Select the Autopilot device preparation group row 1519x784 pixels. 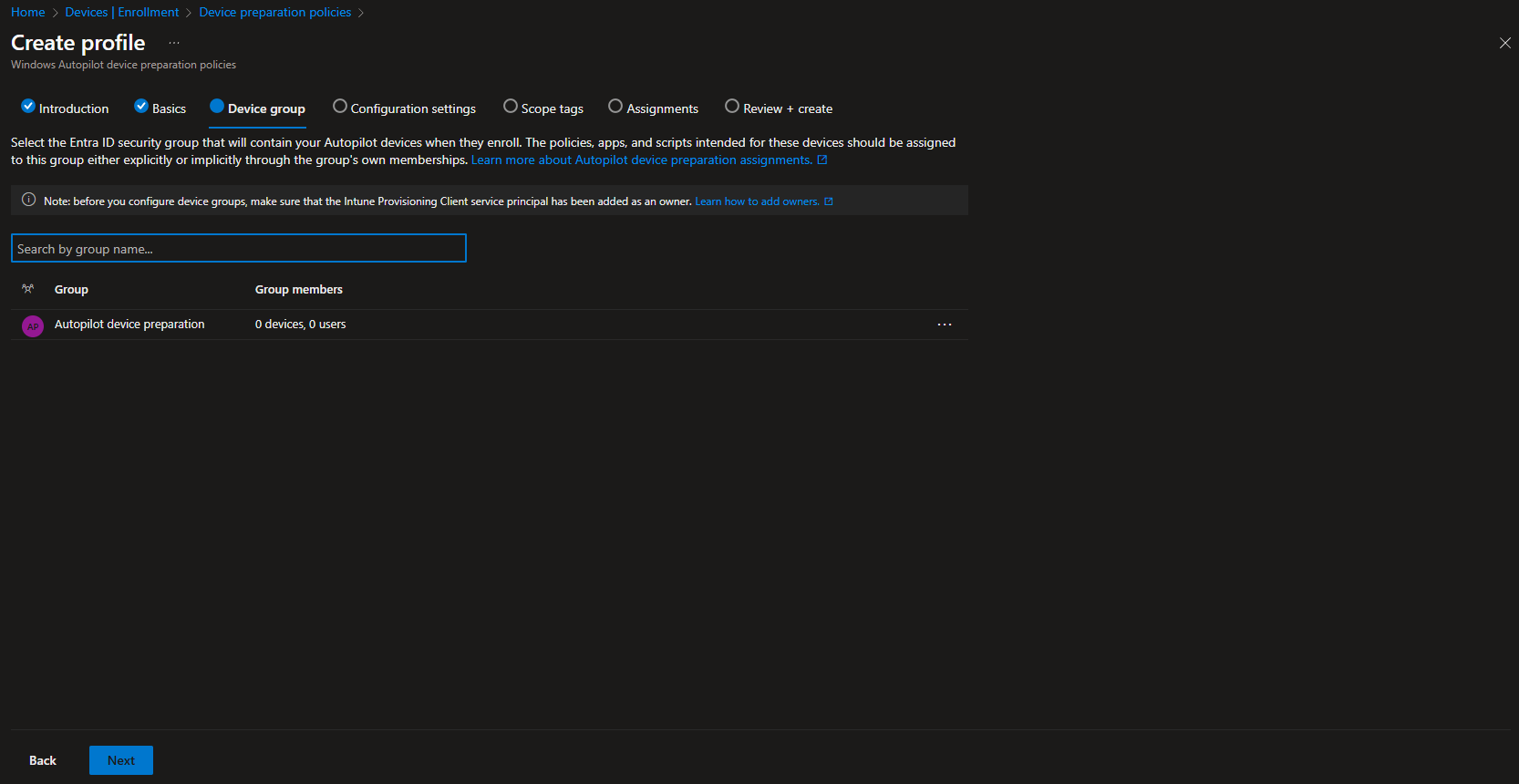[x=129, y=325]
